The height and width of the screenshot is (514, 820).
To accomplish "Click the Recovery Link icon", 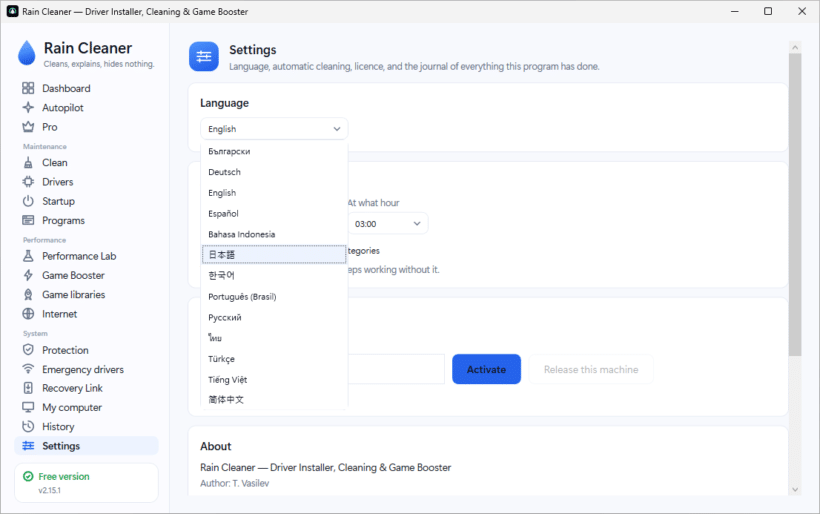I will click(x=28, y=388).
